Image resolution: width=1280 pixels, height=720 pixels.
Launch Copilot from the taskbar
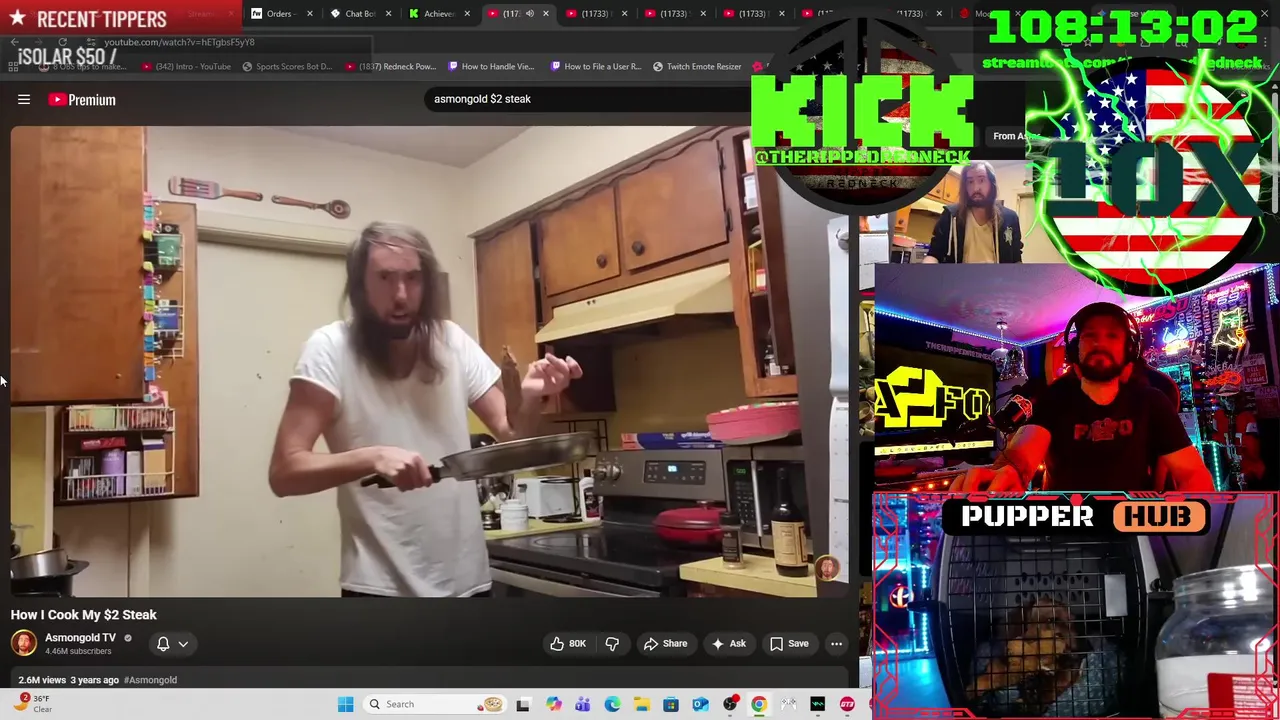(x=553, y=704)
